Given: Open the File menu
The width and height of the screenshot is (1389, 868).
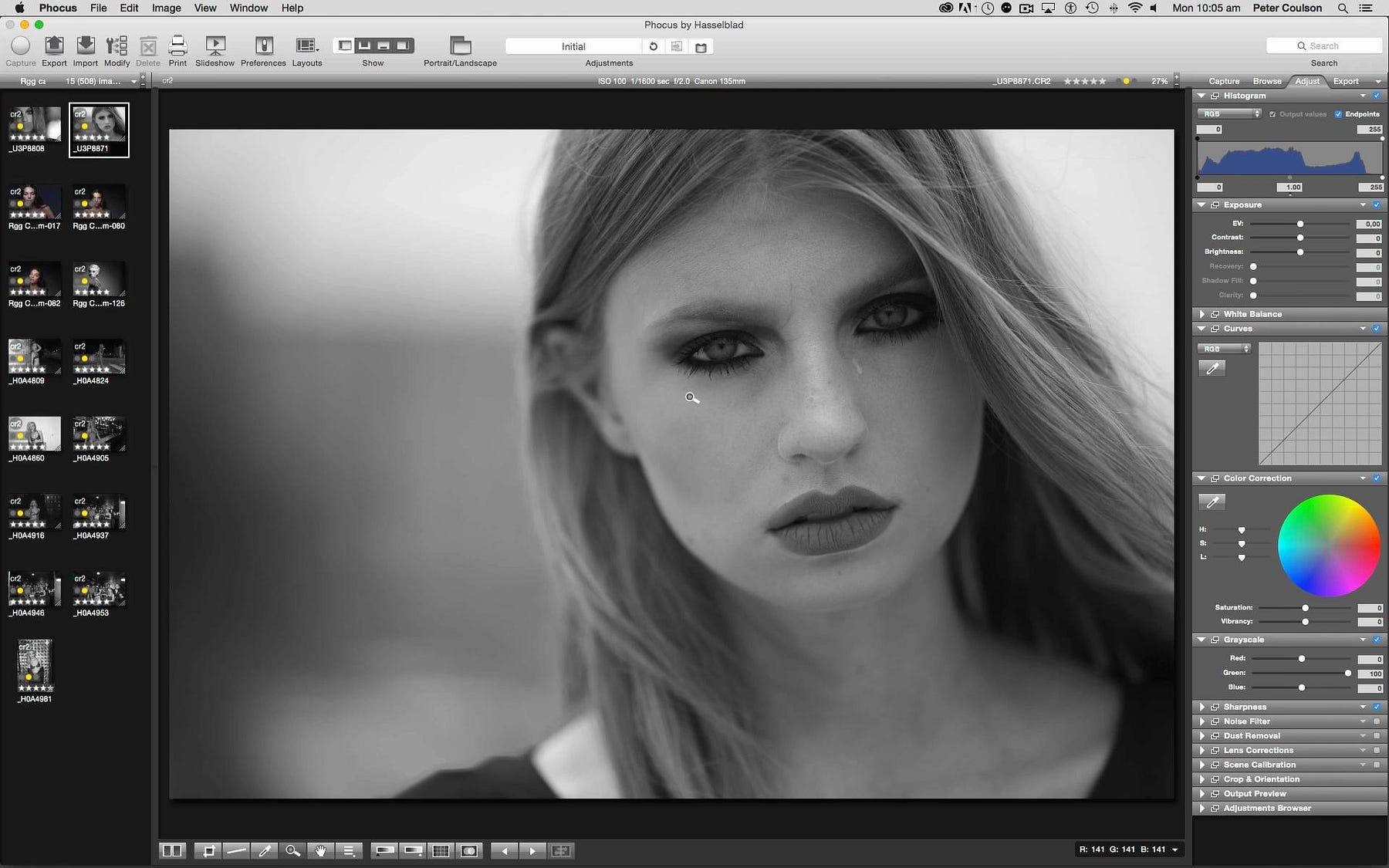Looking at the screenshot, I should 99,8.
